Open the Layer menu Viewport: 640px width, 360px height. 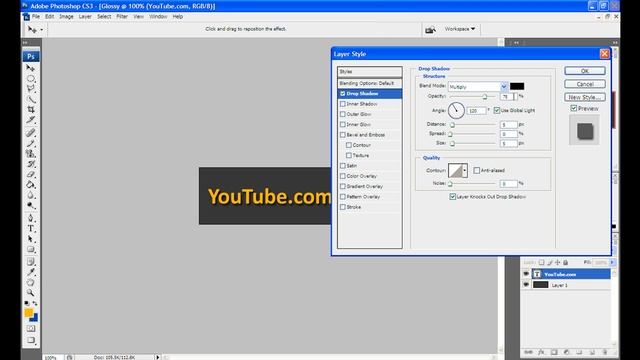click(85, 17)
